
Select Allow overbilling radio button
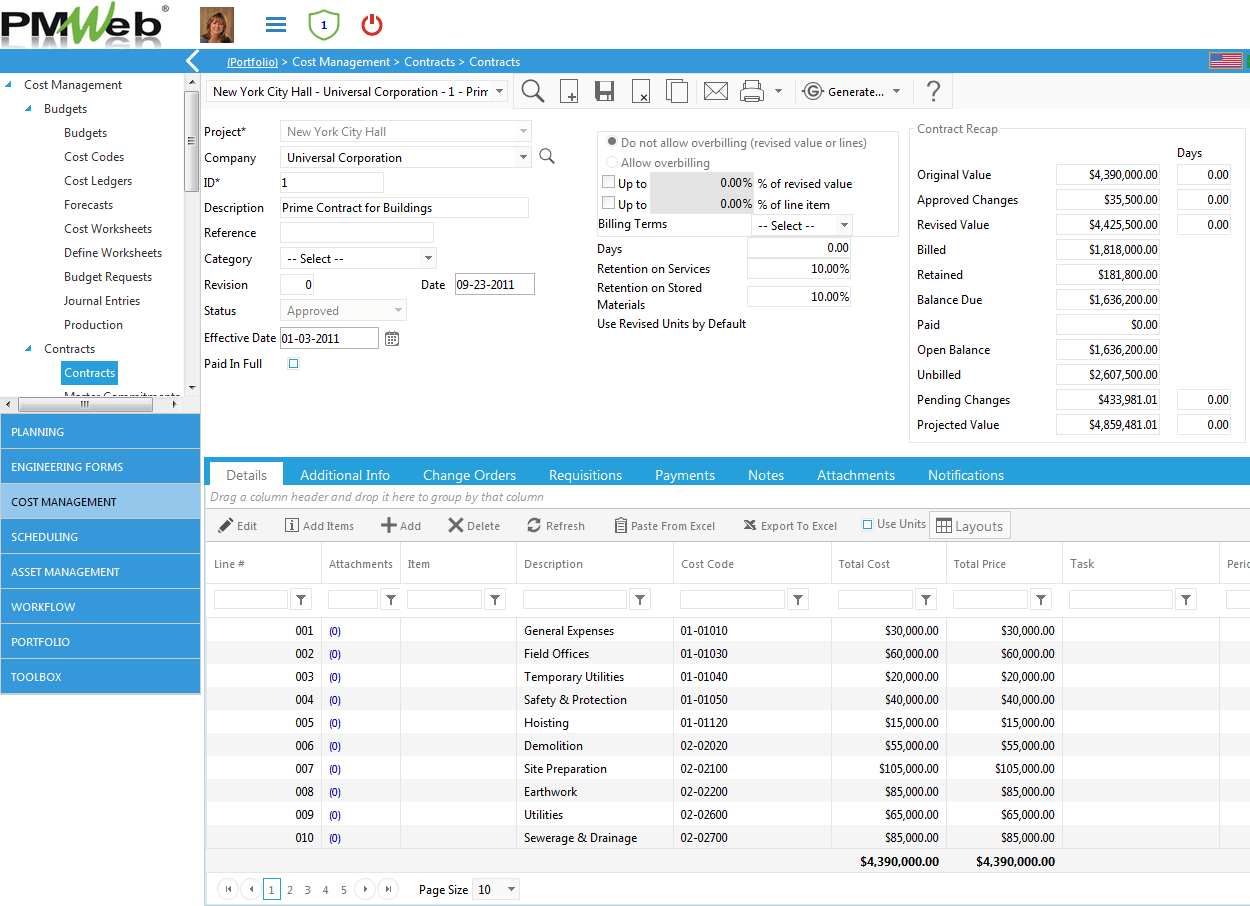tap(612, 162)
